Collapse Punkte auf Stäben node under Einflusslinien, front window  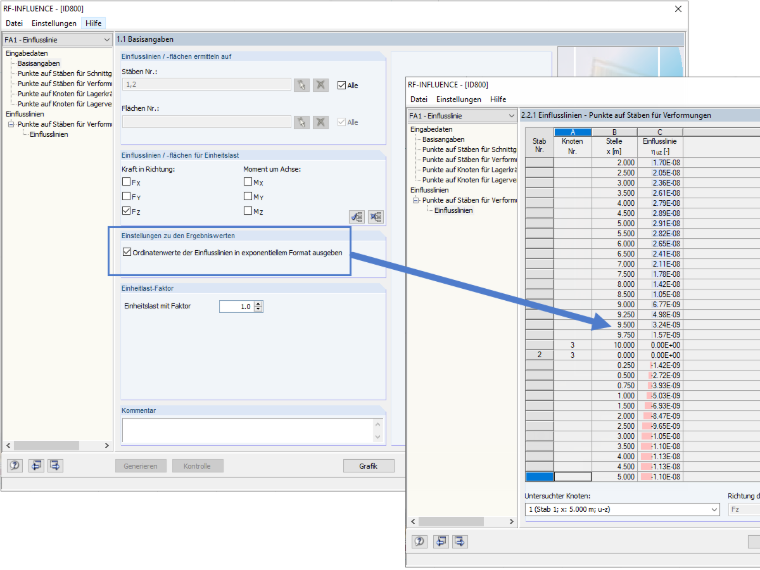pyautogui.click(x=415, y=201)
